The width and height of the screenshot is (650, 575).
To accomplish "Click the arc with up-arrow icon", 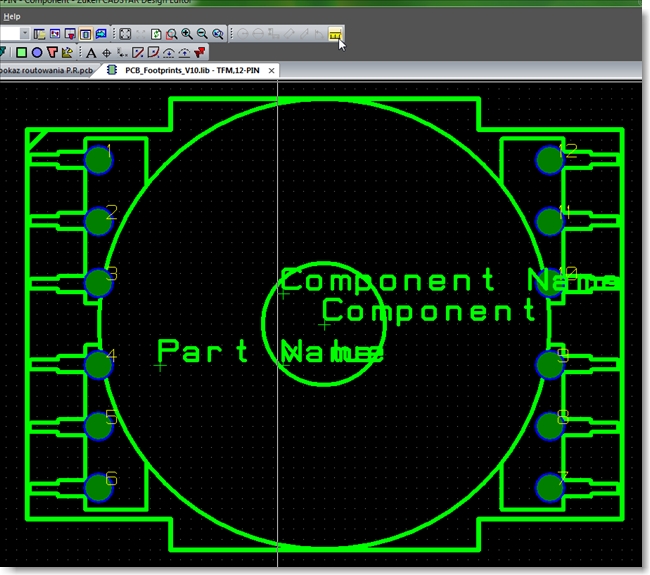I will [x=184, y=53].
